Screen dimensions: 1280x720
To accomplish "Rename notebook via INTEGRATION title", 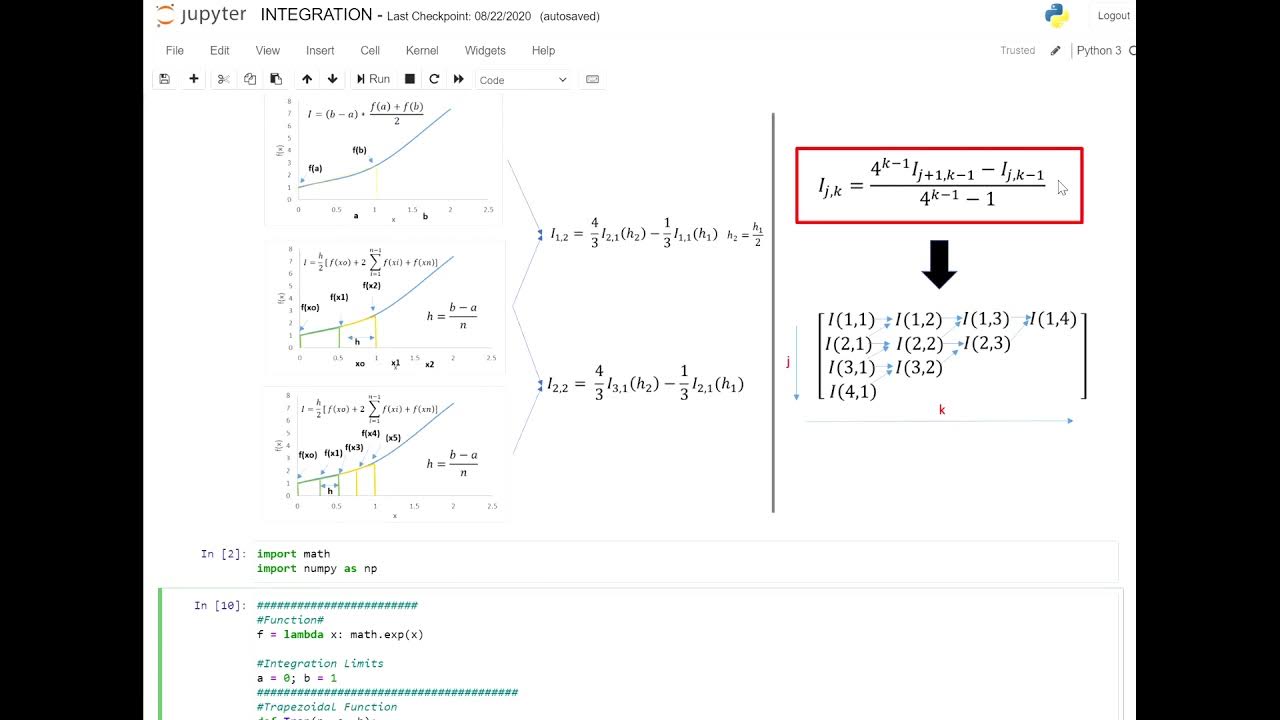I will pos(315,15).
